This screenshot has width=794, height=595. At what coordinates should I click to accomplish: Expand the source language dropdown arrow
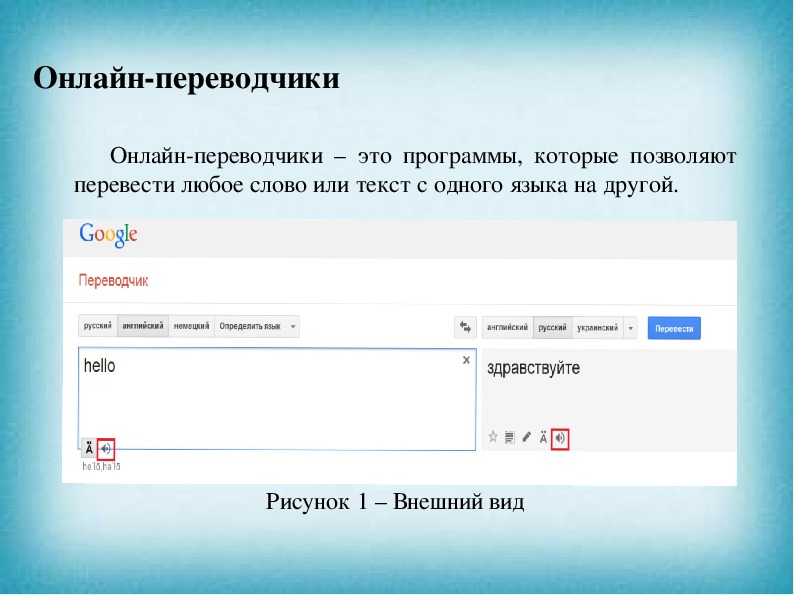[x=293, y=327]
